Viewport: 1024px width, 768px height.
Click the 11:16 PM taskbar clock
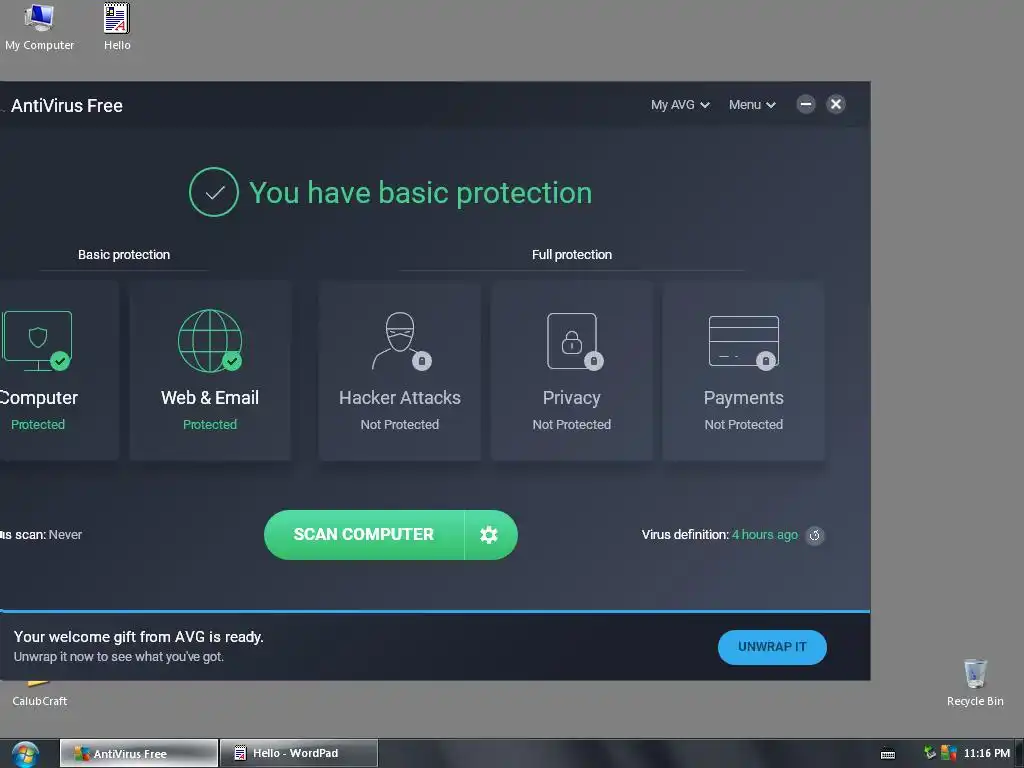(x=987, y=753)
